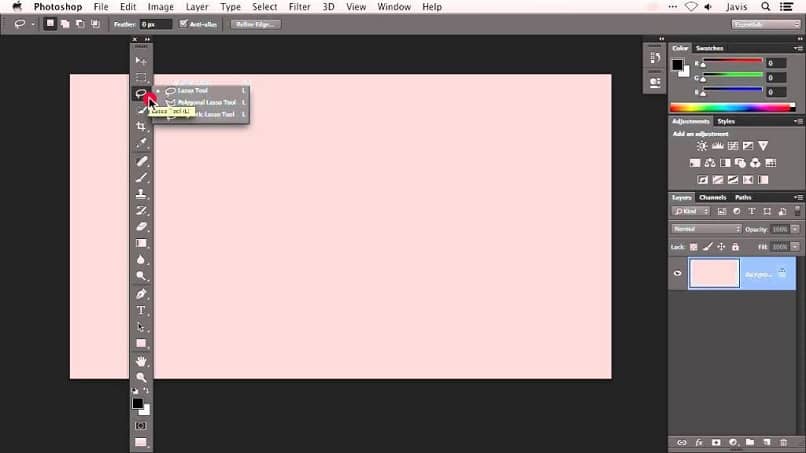Click the foreground color swatch in Color panel
This screenshot has height=453, width=806.
677,65
